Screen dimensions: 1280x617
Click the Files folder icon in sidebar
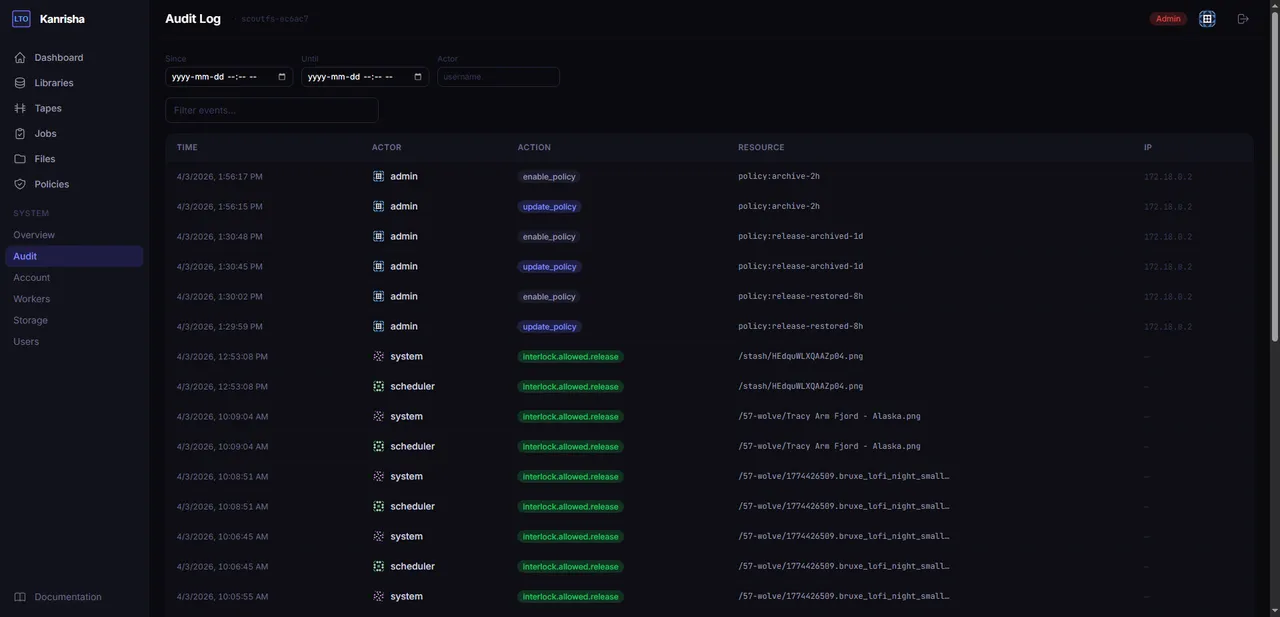[19, 158]
